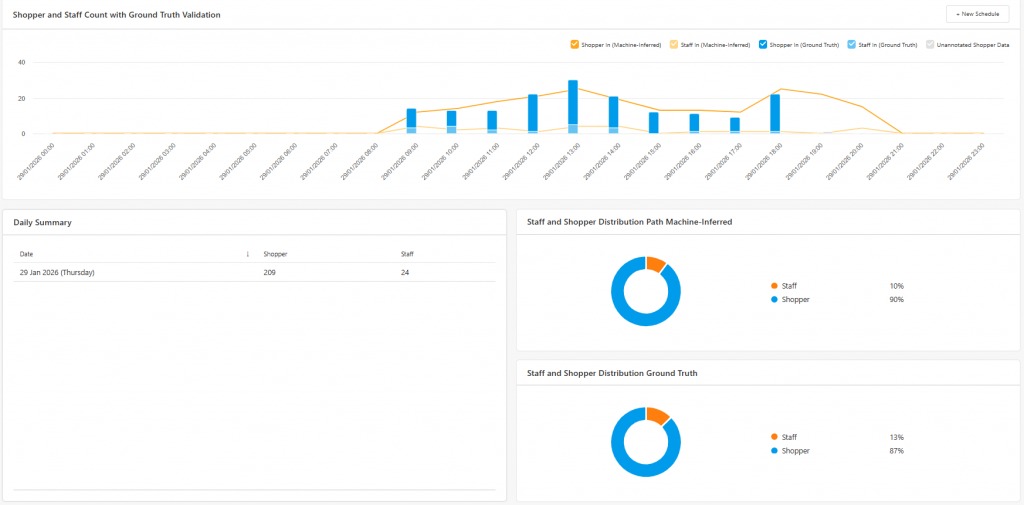
Task: Select the 29 Jan 2026 (Thursday) row
Action: pyautogui.click(x=255, y=272)
